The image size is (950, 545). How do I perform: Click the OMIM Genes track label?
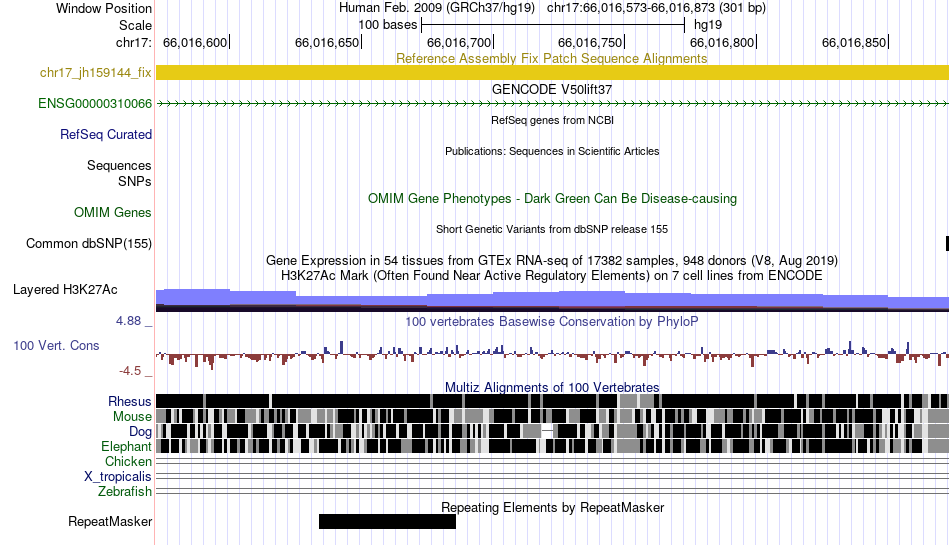pyautogui.click(x=112, y=213)
